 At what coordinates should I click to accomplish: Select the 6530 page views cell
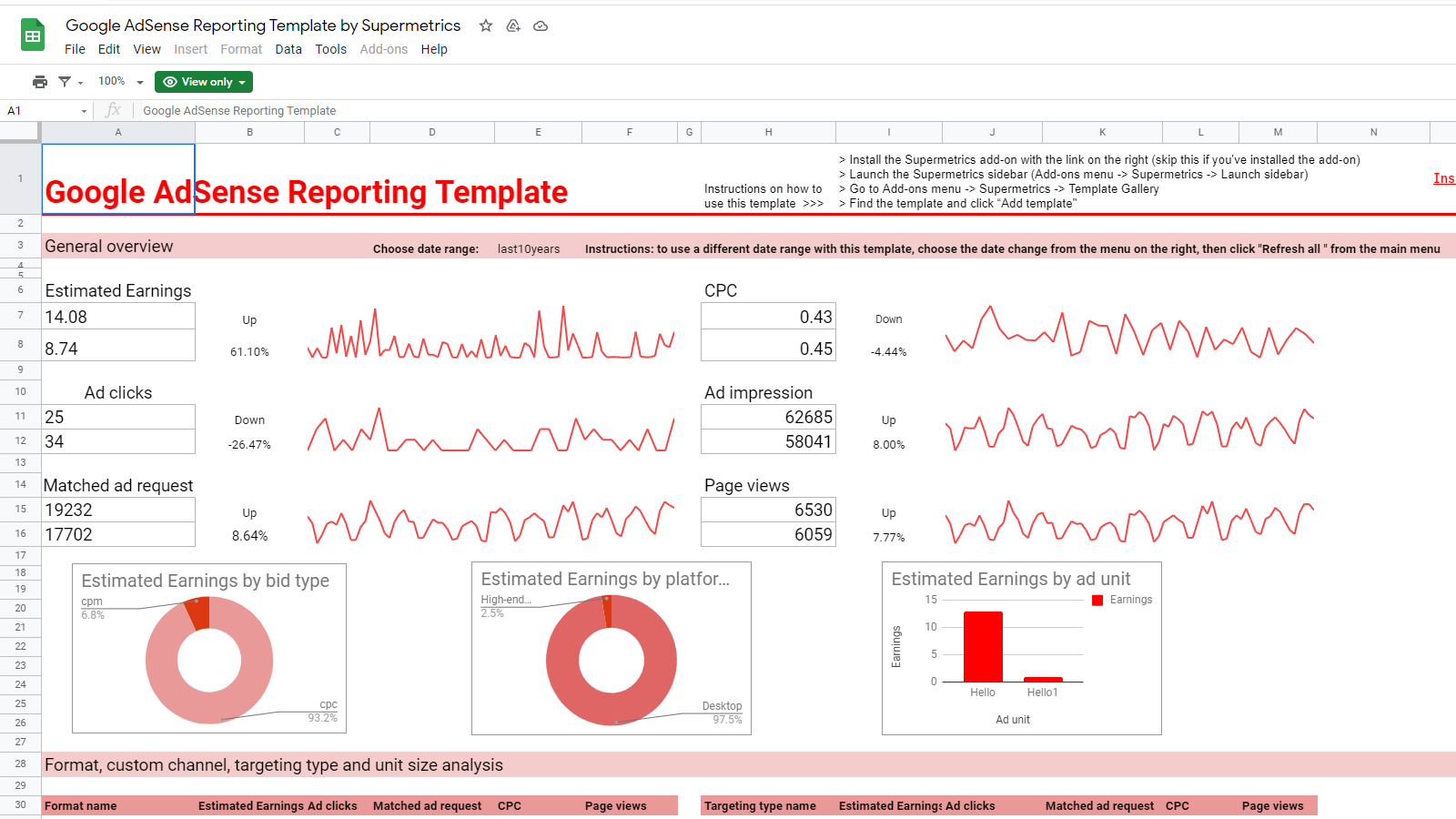point(769,510)
